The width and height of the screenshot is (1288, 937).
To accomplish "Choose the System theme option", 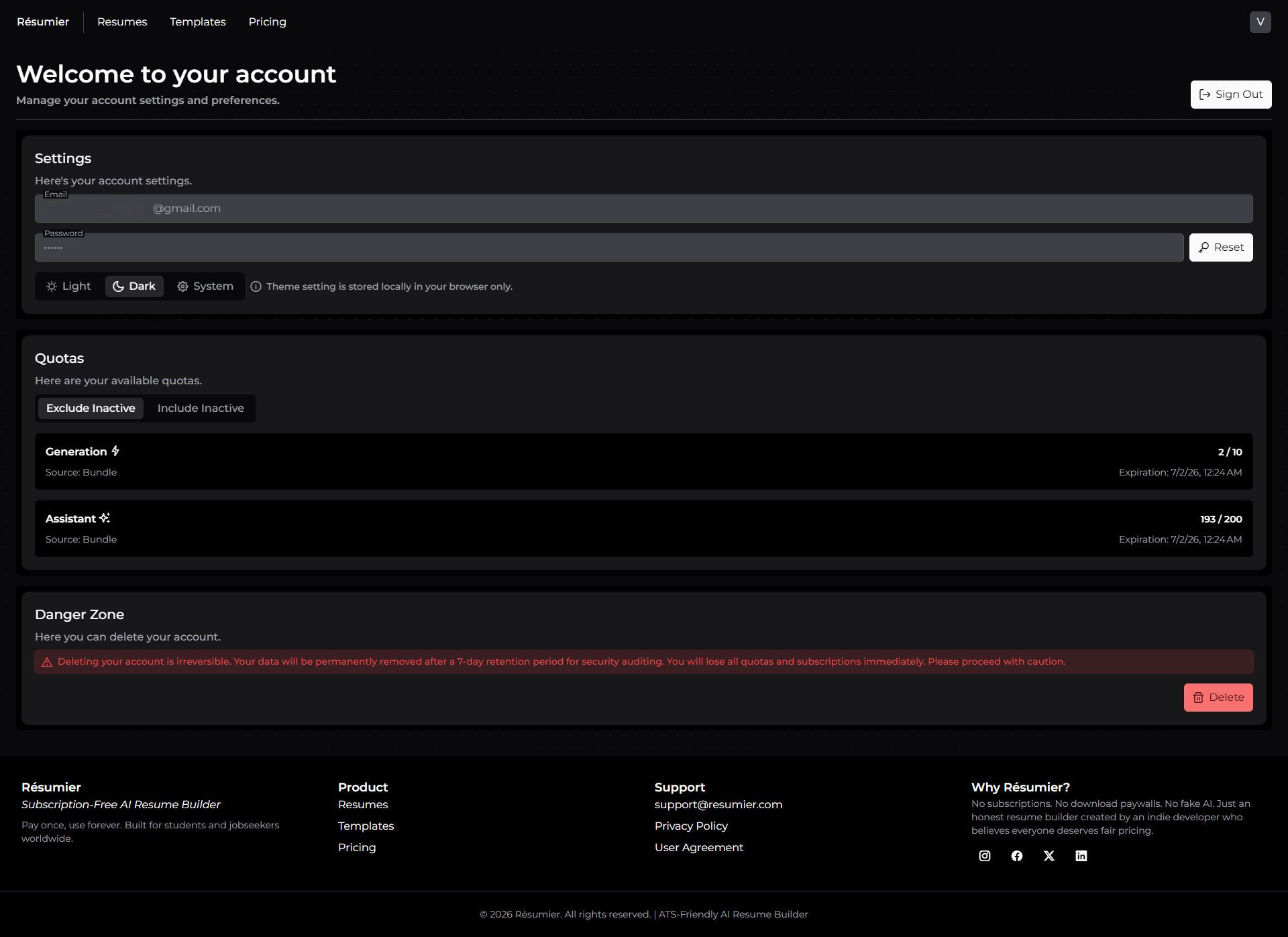I will pyautogui.click(x=205, y=286).
